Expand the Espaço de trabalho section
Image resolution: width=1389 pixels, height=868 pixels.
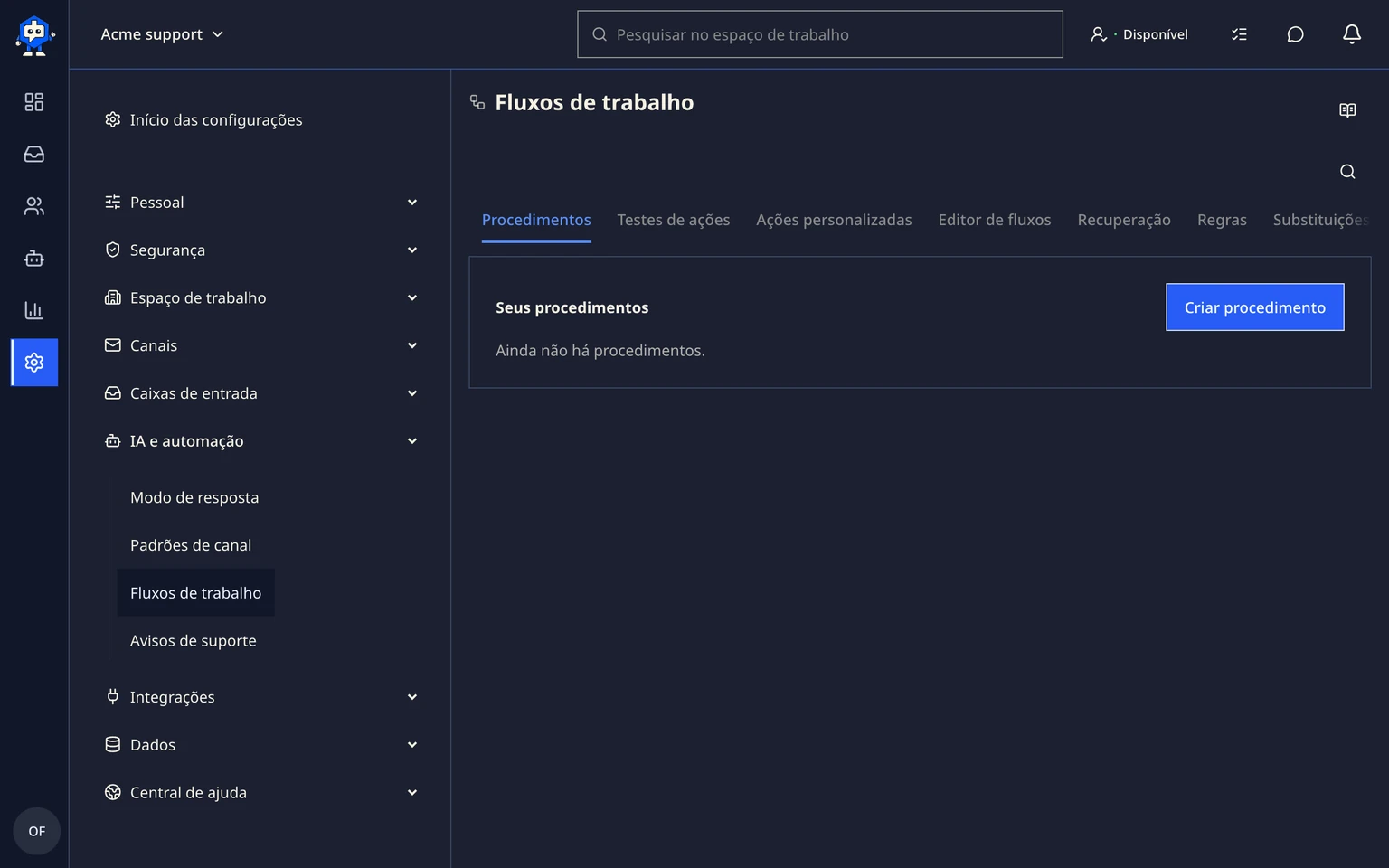261,298
